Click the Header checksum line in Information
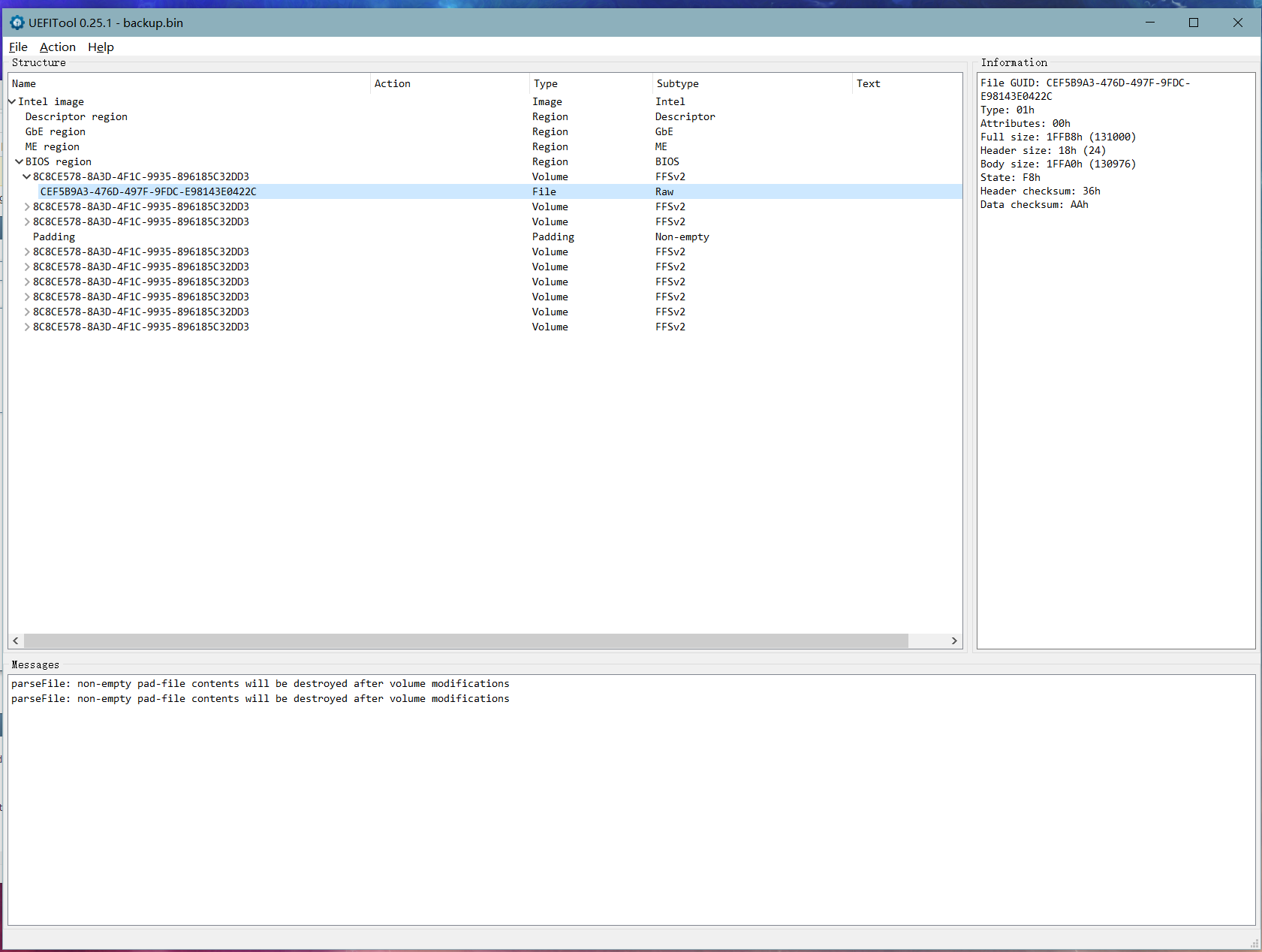Screen dimensions: 1262x952 pos(1041,191)
